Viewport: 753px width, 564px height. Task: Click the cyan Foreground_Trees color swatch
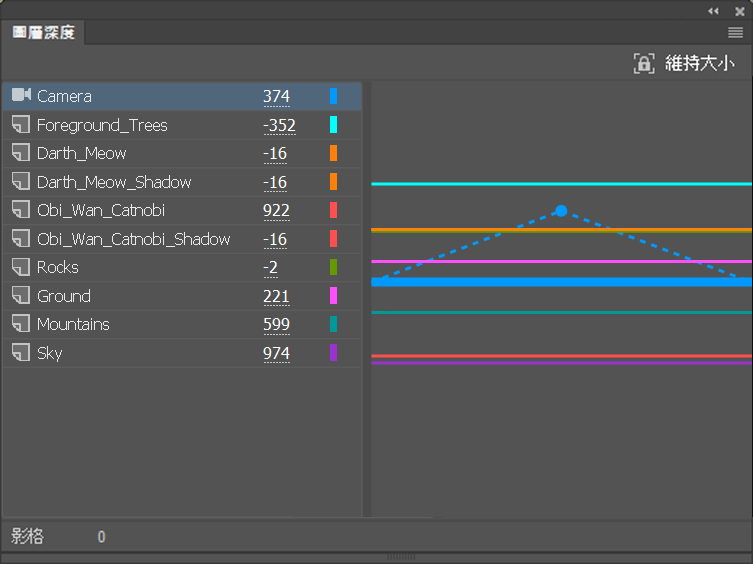tap(333, 125)
